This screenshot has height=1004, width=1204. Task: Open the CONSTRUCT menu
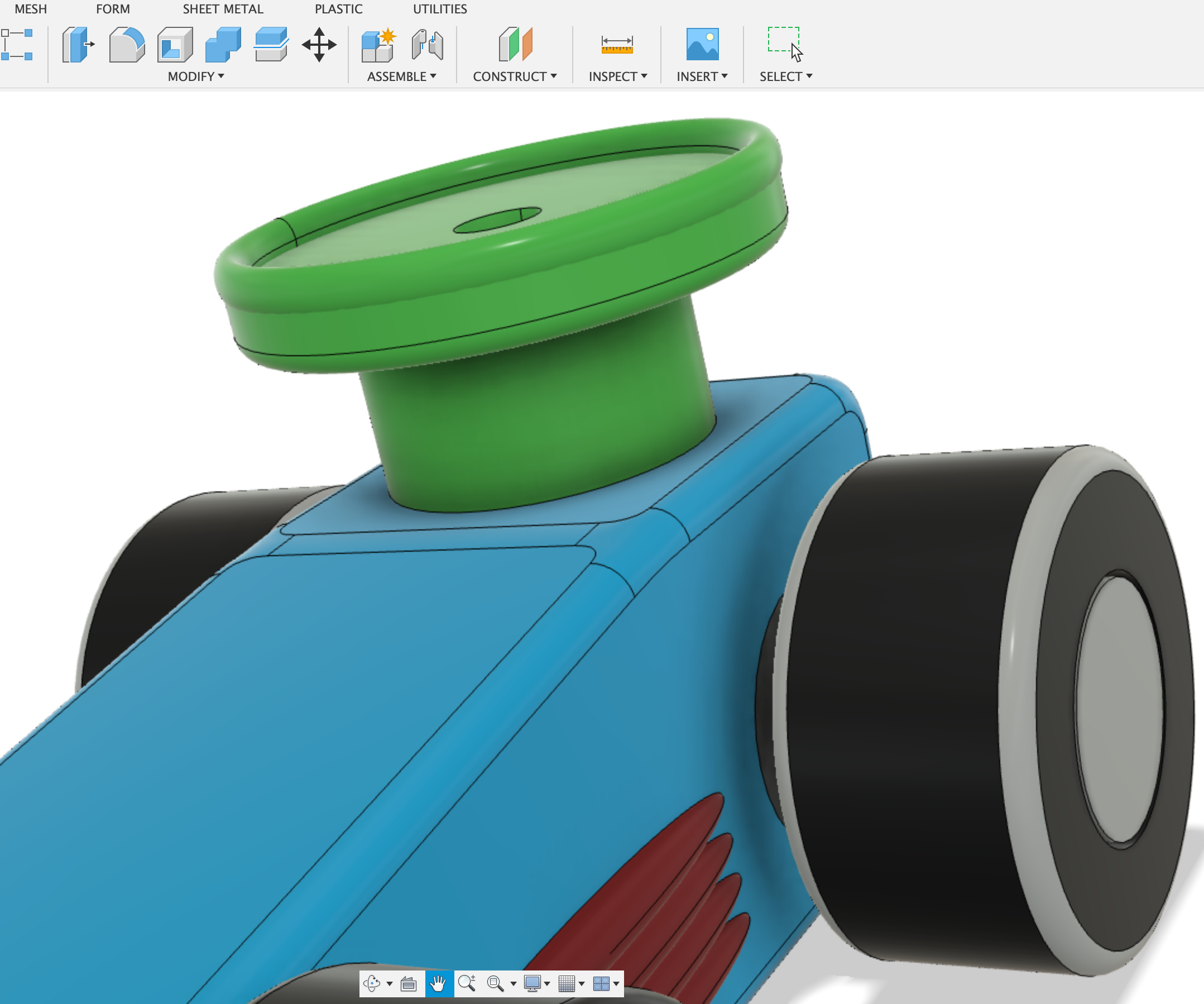click(514, 76)
